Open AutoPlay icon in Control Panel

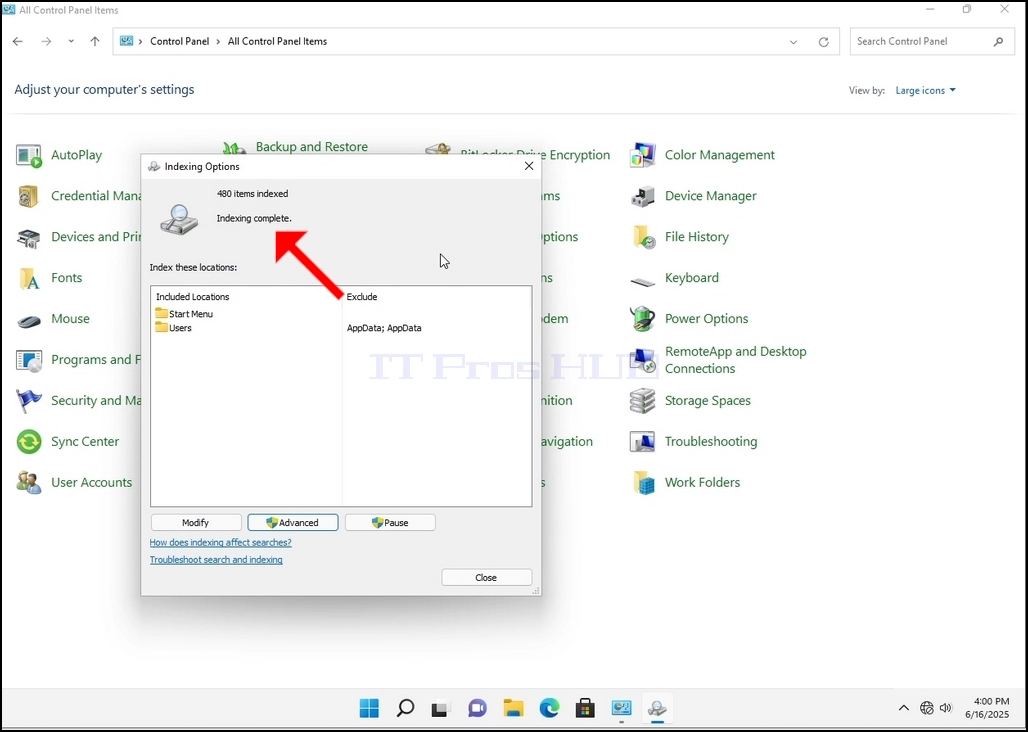pyautogui.click(x=29, y=156)
